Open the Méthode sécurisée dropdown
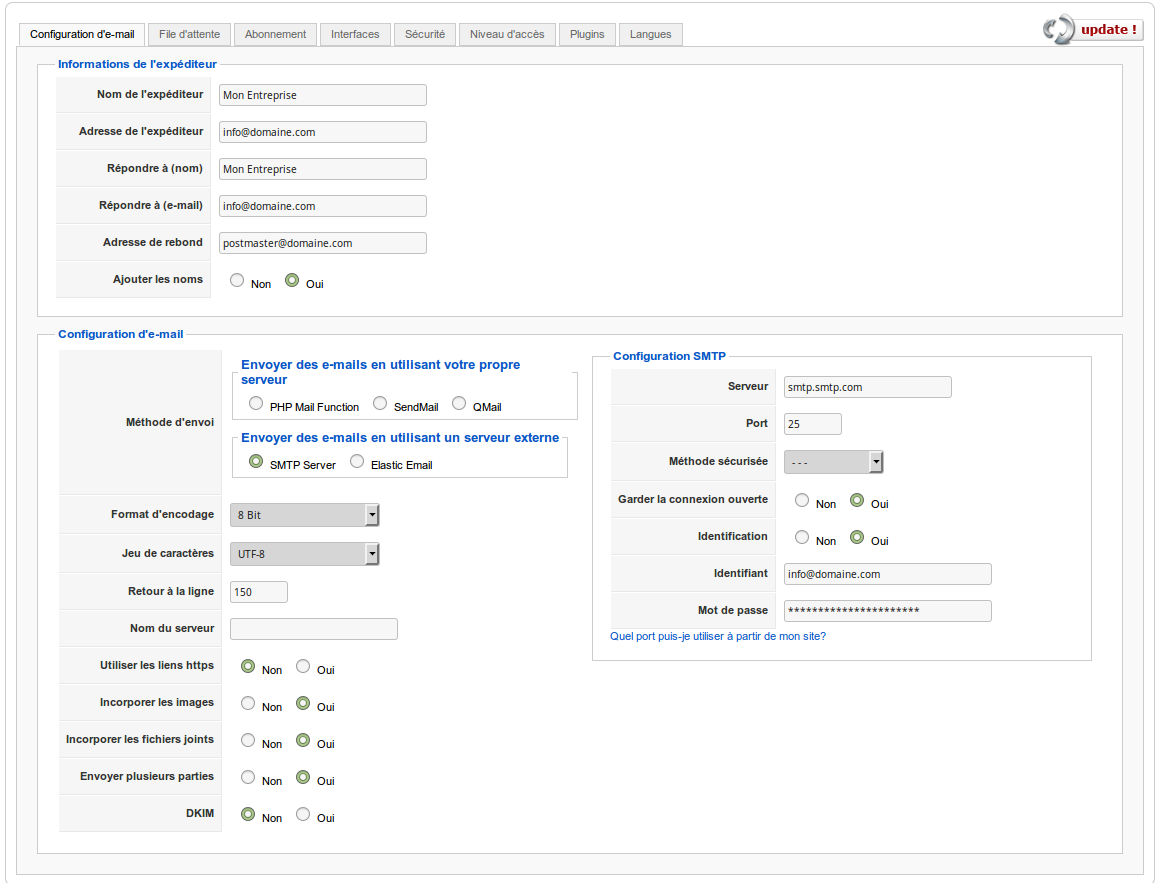Viewport: 1160px width, 883px height. tap(834, 461)
